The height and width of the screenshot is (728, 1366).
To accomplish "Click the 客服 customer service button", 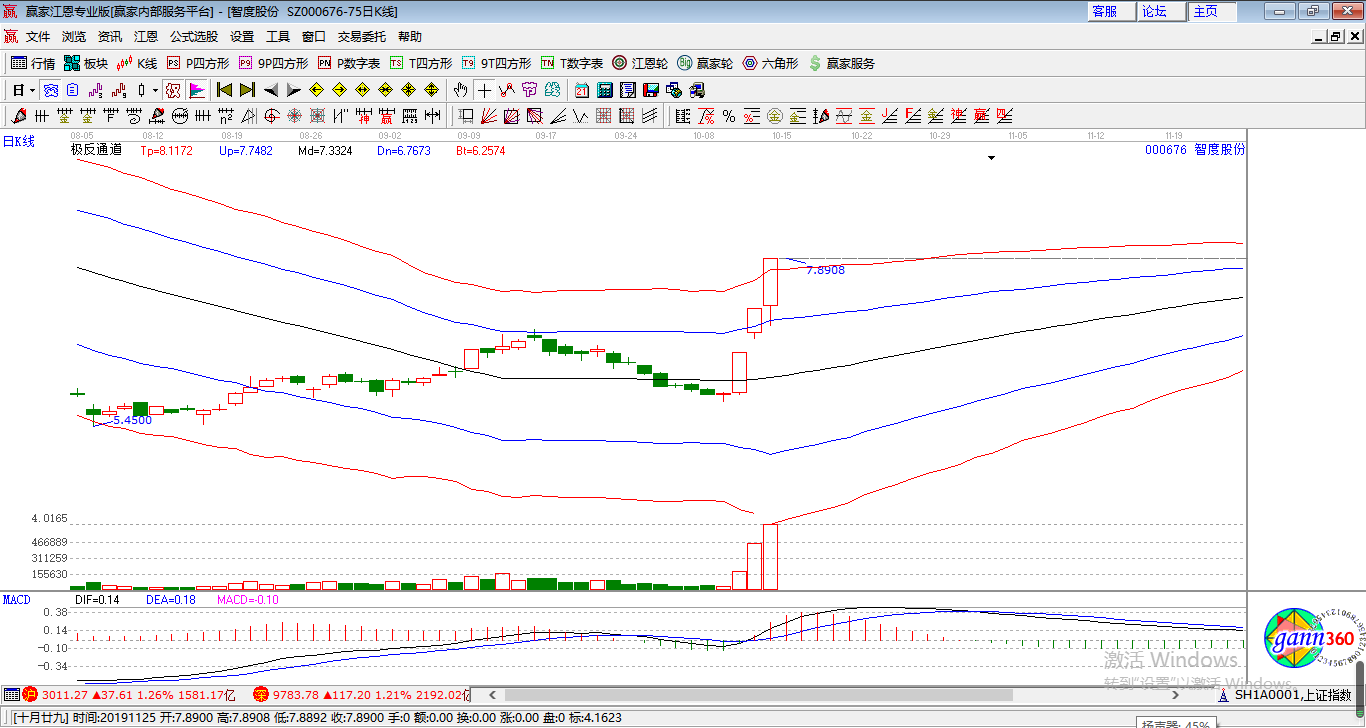I will (x=1112, y=11).
